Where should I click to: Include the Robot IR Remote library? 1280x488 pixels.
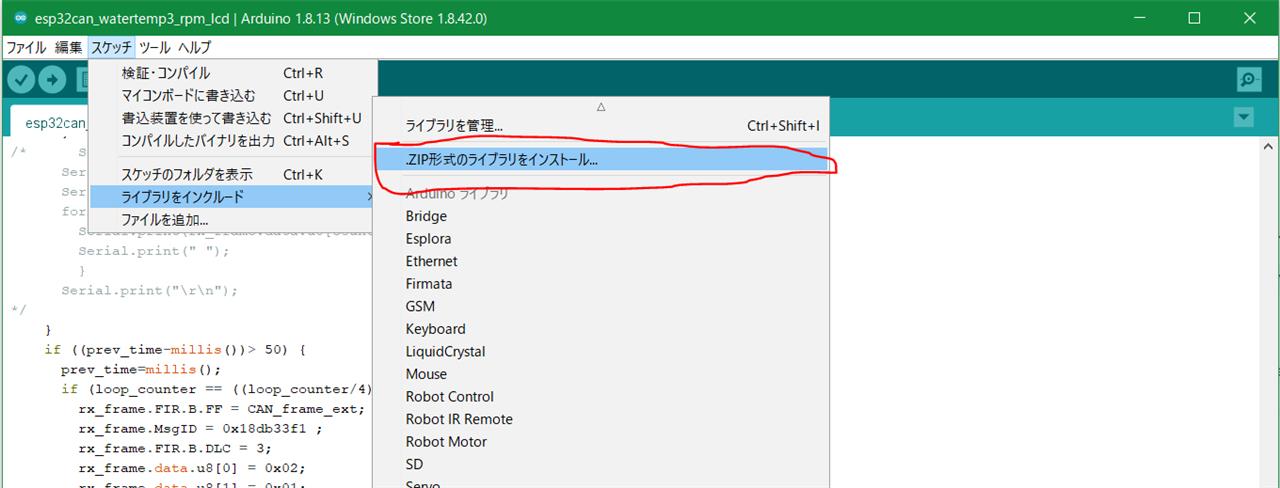(x=601, y=419)
